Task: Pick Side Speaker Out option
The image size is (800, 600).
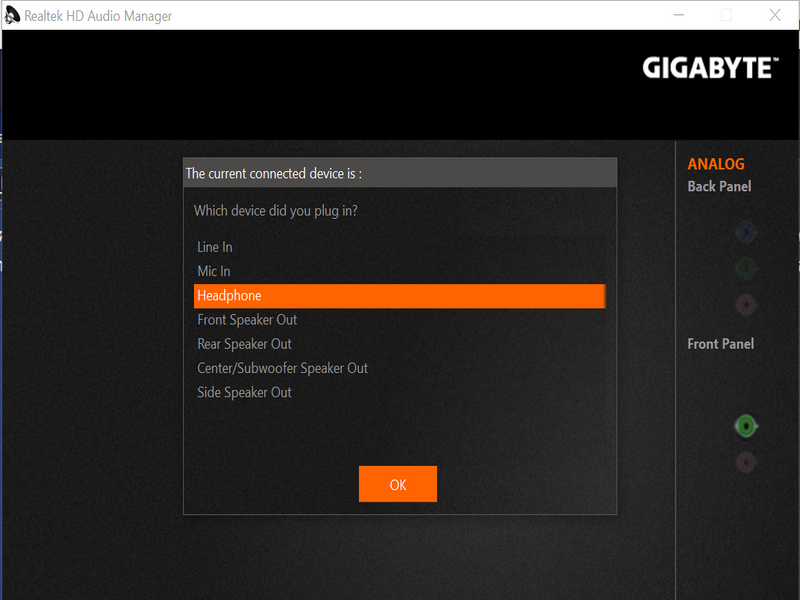Action: click(399, 393)
